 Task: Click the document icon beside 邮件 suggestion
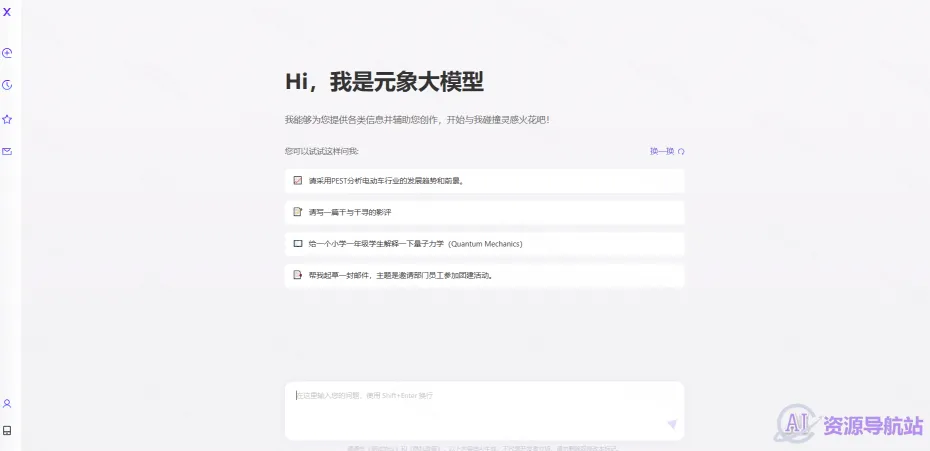298,275
